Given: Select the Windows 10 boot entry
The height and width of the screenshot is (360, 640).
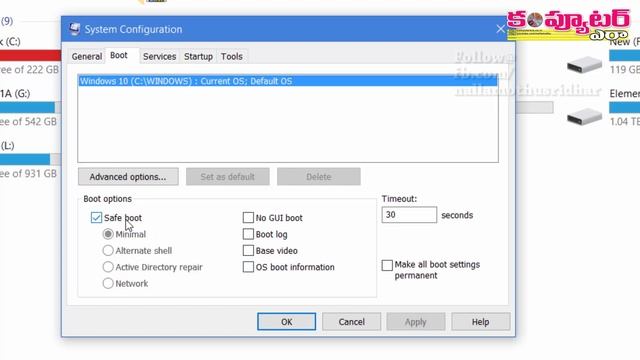Looking at the screenshot, I should pyautogui.click(x=288, y=81).
